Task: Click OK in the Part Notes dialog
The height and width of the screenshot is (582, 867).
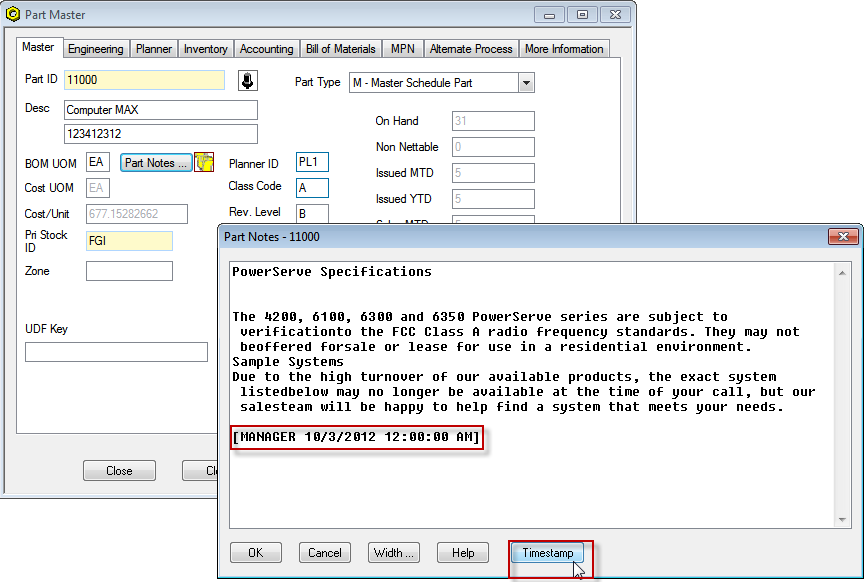Action: tap(255, 553)
